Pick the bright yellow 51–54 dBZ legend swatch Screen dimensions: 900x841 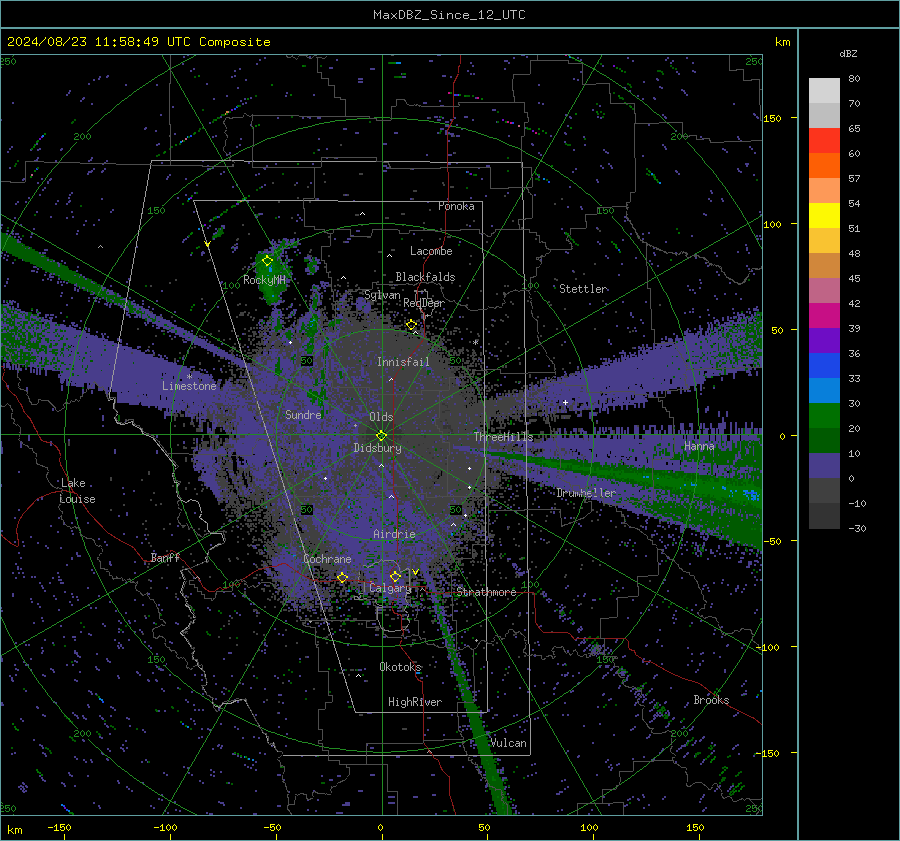[x=824, y=216]
